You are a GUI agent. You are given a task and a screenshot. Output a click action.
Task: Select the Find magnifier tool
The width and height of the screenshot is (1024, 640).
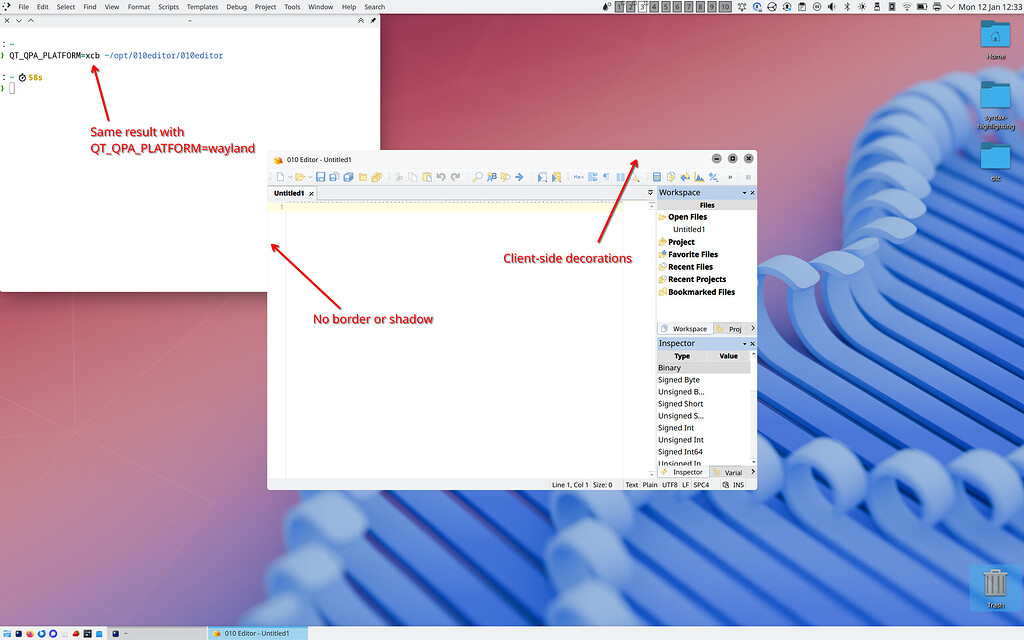click(477, 177)
